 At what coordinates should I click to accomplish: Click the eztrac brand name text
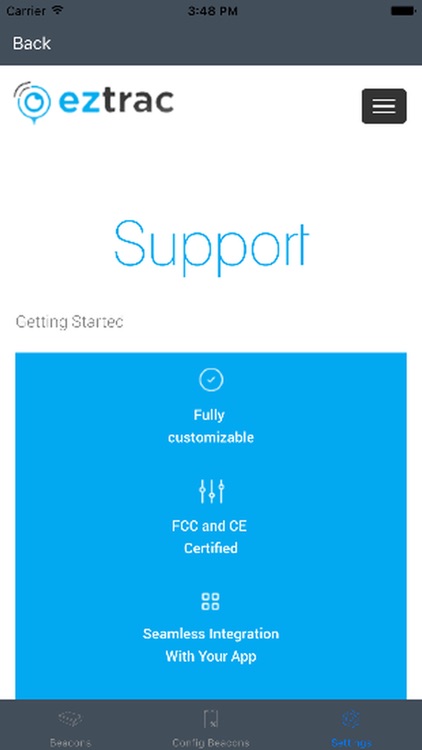116,101
